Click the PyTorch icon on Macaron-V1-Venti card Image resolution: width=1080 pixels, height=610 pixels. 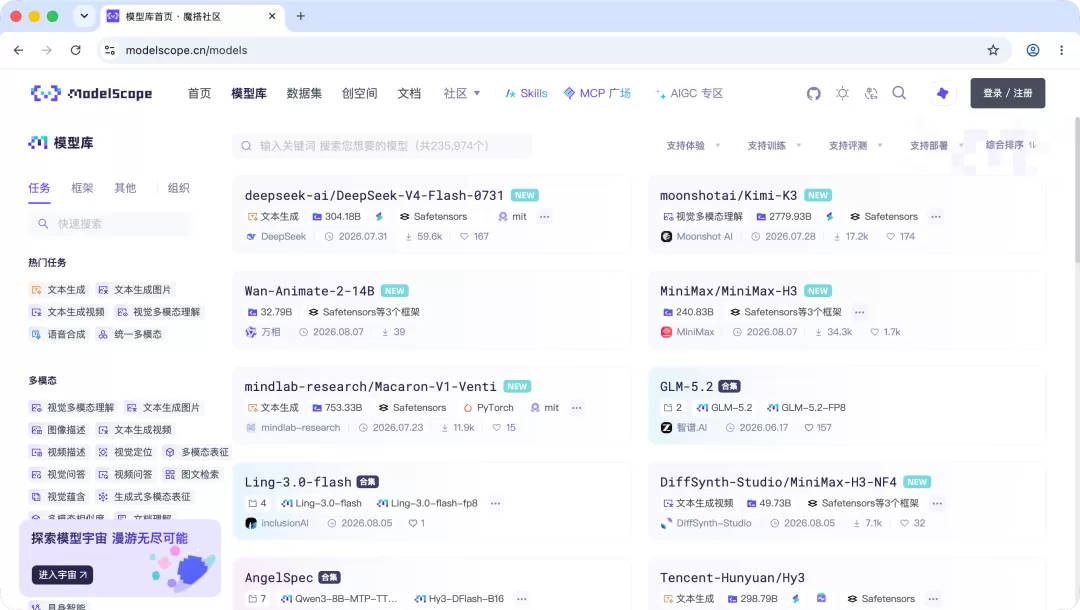point(468,408)
